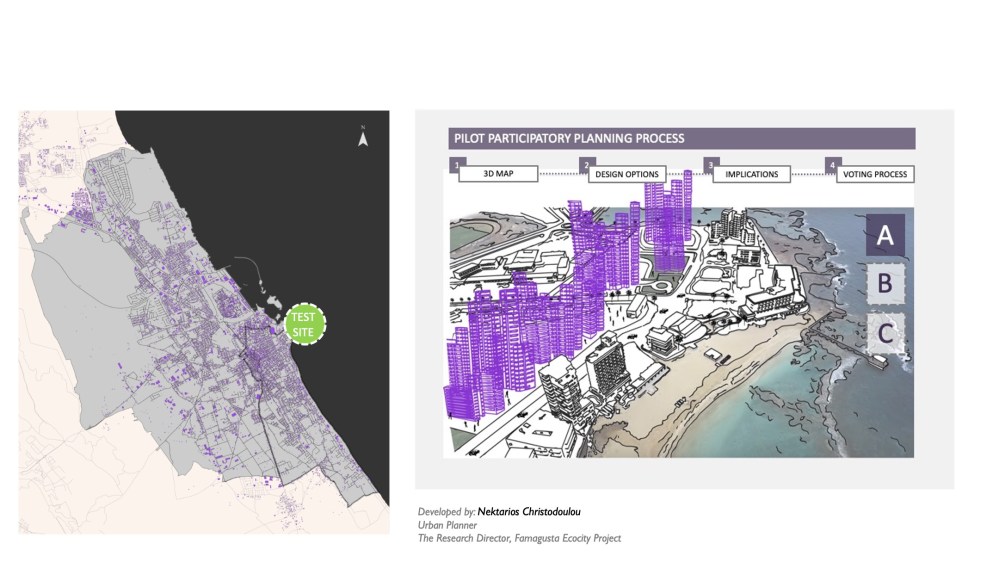Go to the IMPLICATIONS step
This screenshot has width=999, height=562.
tap(751, 174)
